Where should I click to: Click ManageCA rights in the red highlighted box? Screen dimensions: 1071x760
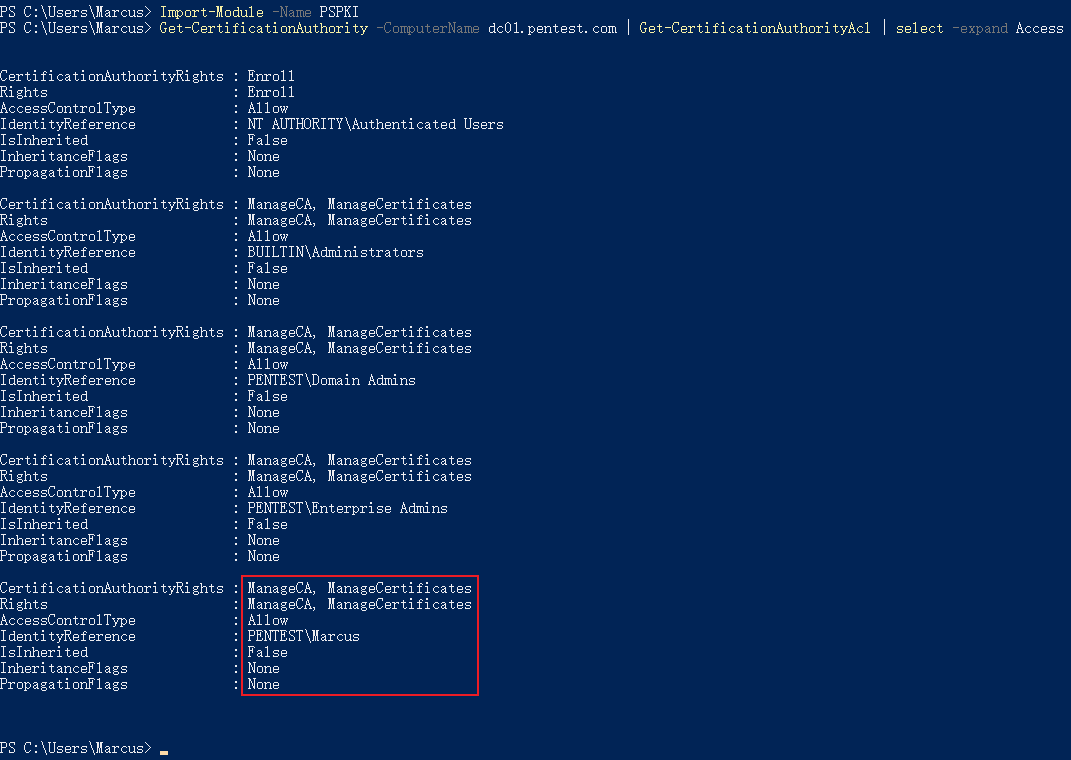(280, 589)
